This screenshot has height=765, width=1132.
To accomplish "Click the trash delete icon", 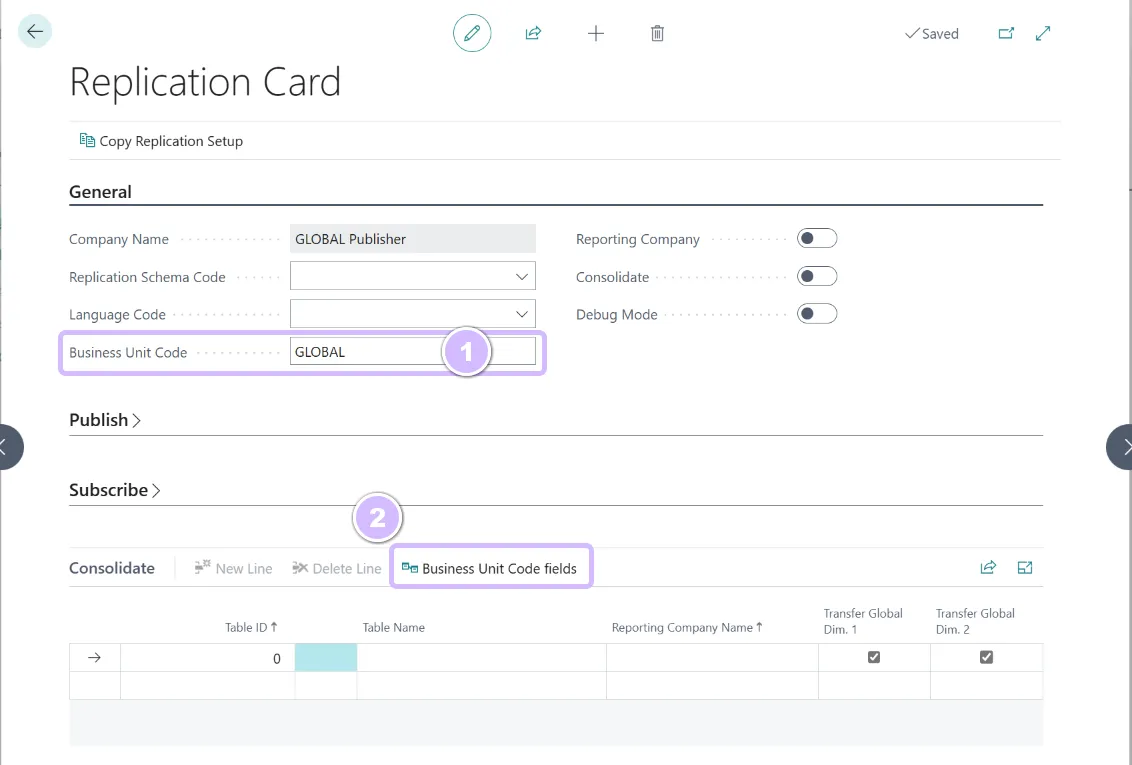I will pyautogui.click(x=657, y=33).
